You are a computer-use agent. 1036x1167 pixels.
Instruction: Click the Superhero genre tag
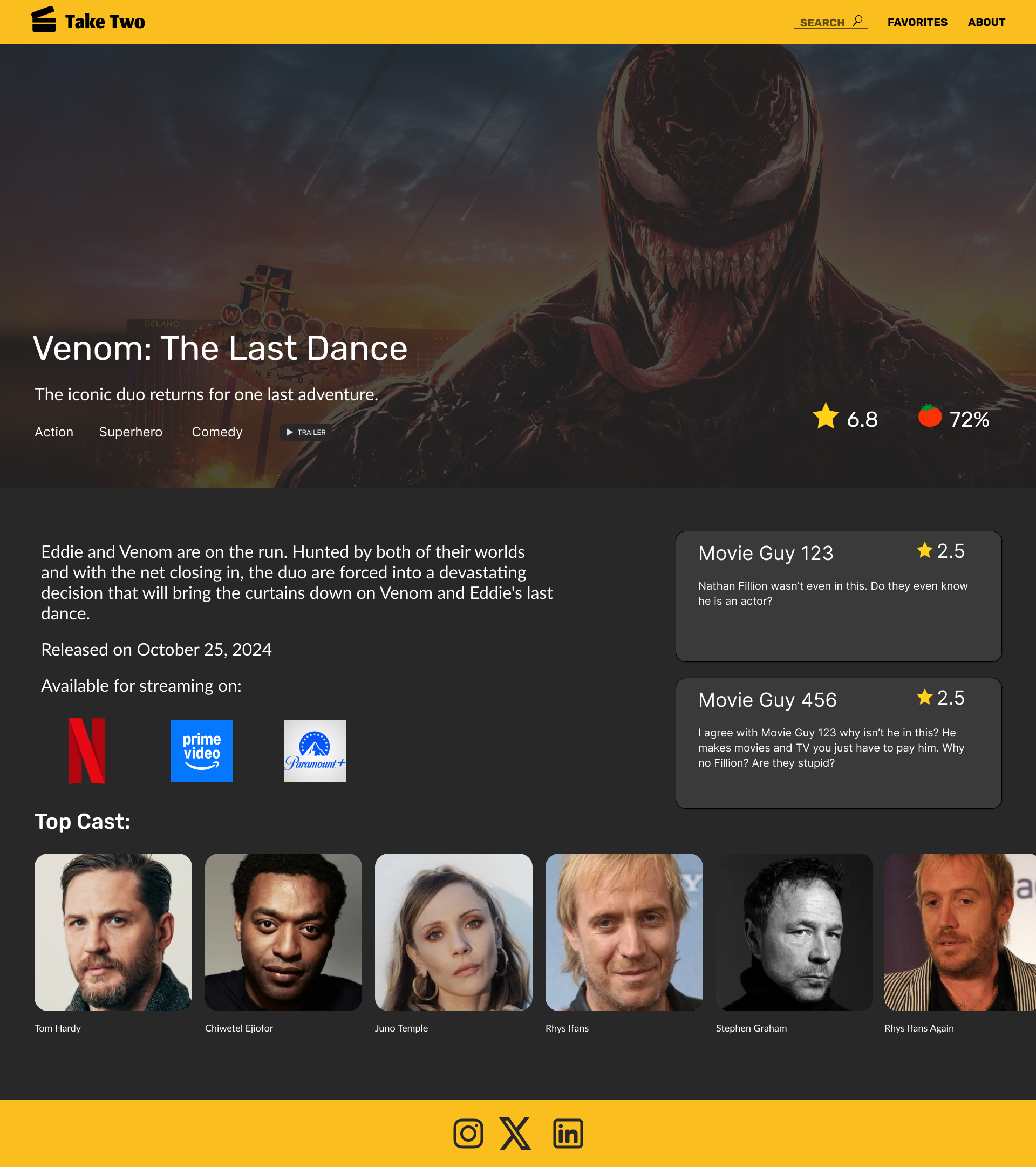[131, 432]
